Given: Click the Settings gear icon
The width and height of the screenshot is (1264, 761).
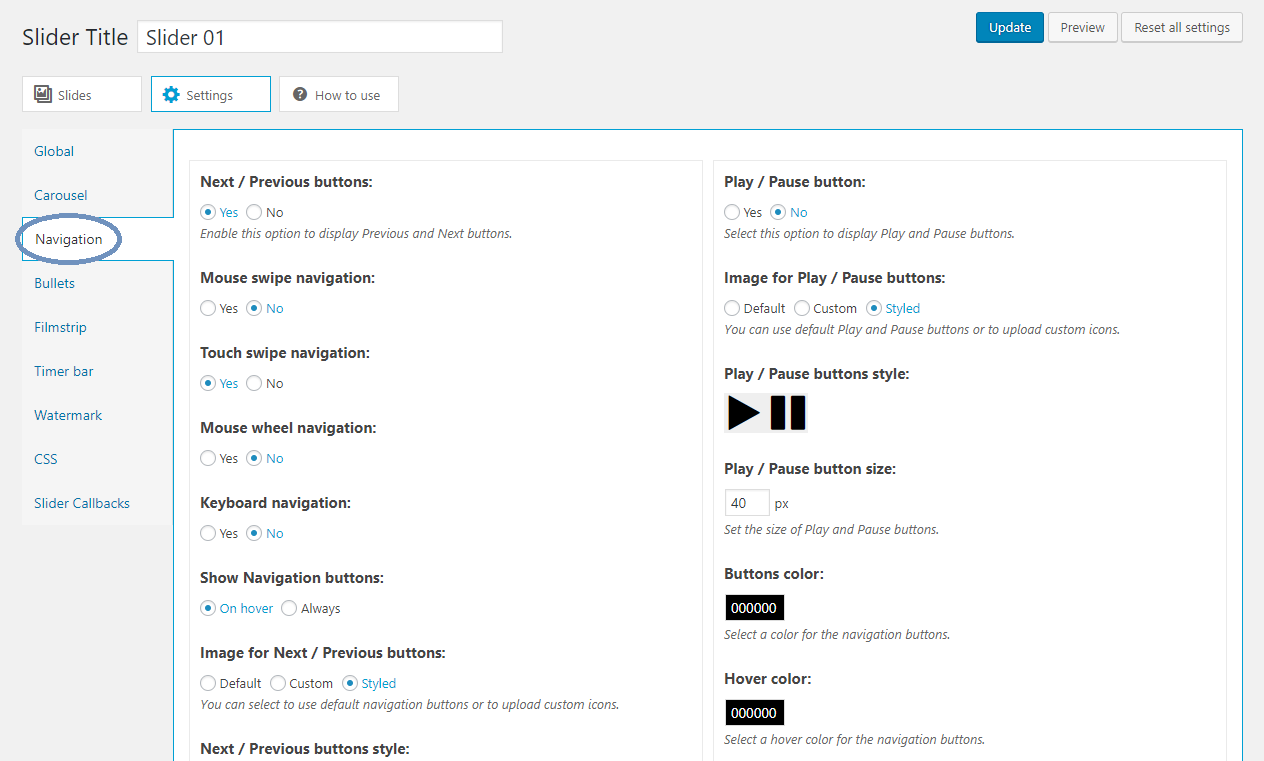Looking at the screenshot, I should coord(171,94).
